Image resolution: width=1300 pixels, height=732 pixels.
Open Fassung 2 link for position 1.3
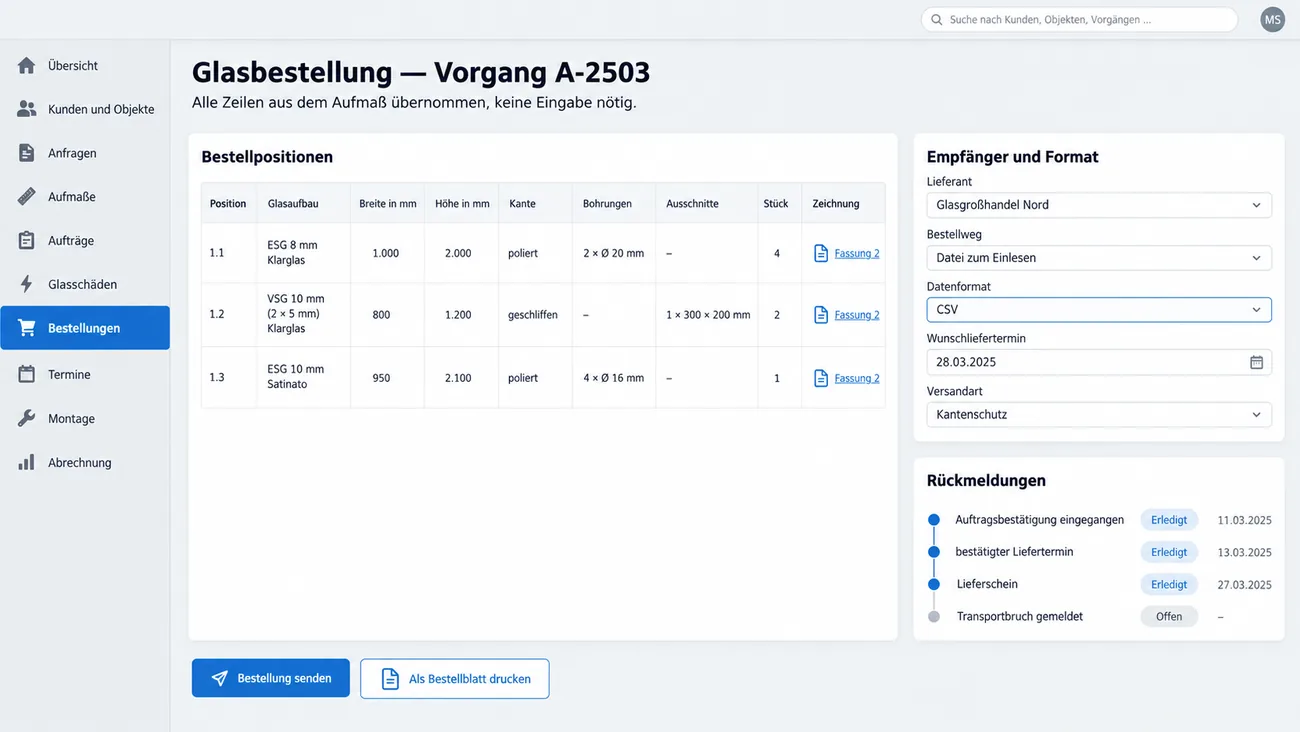(857, 378)
